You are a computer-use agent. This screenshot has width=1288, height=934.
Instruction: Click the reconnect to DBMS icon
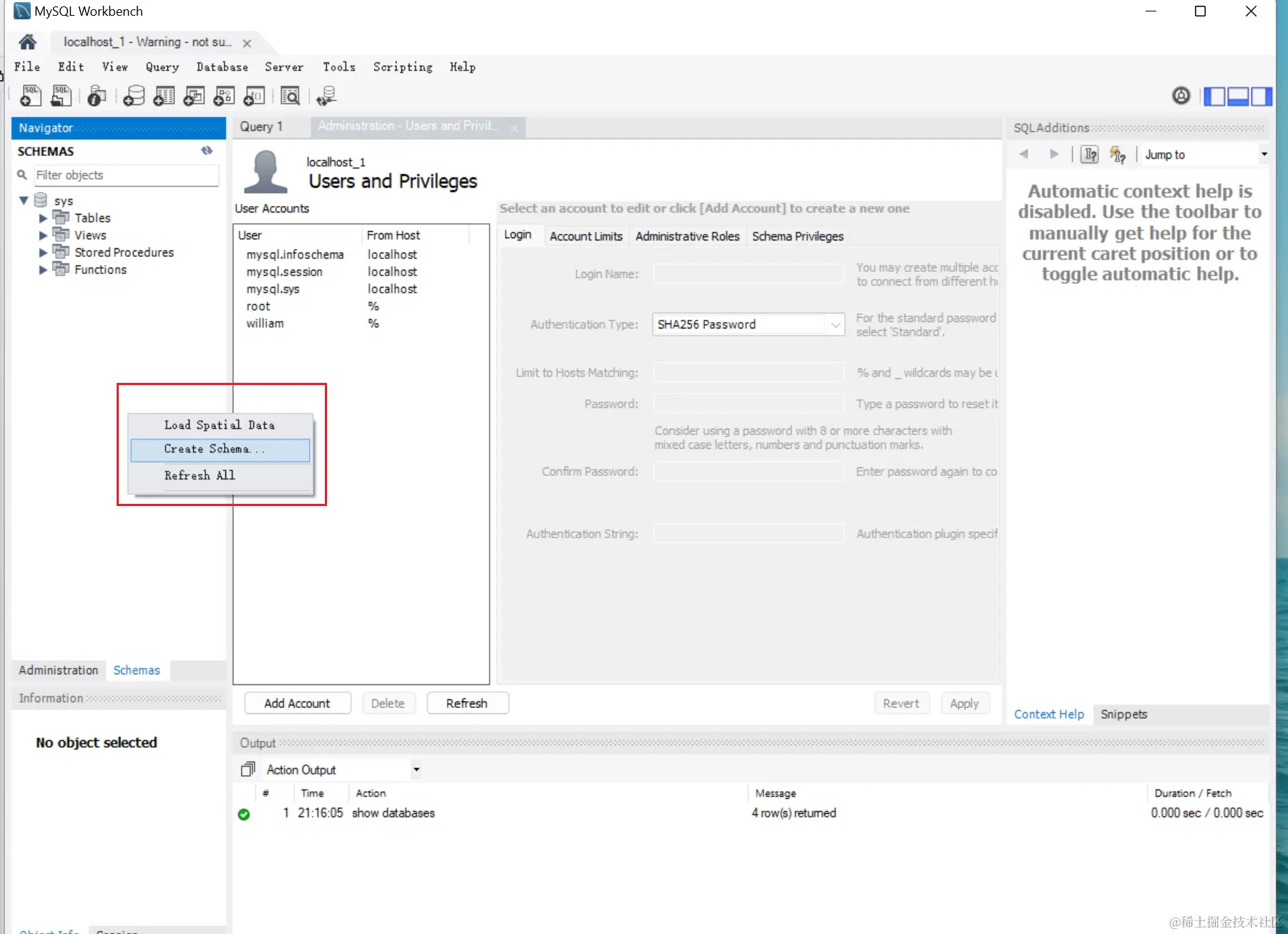click(326, 95)
